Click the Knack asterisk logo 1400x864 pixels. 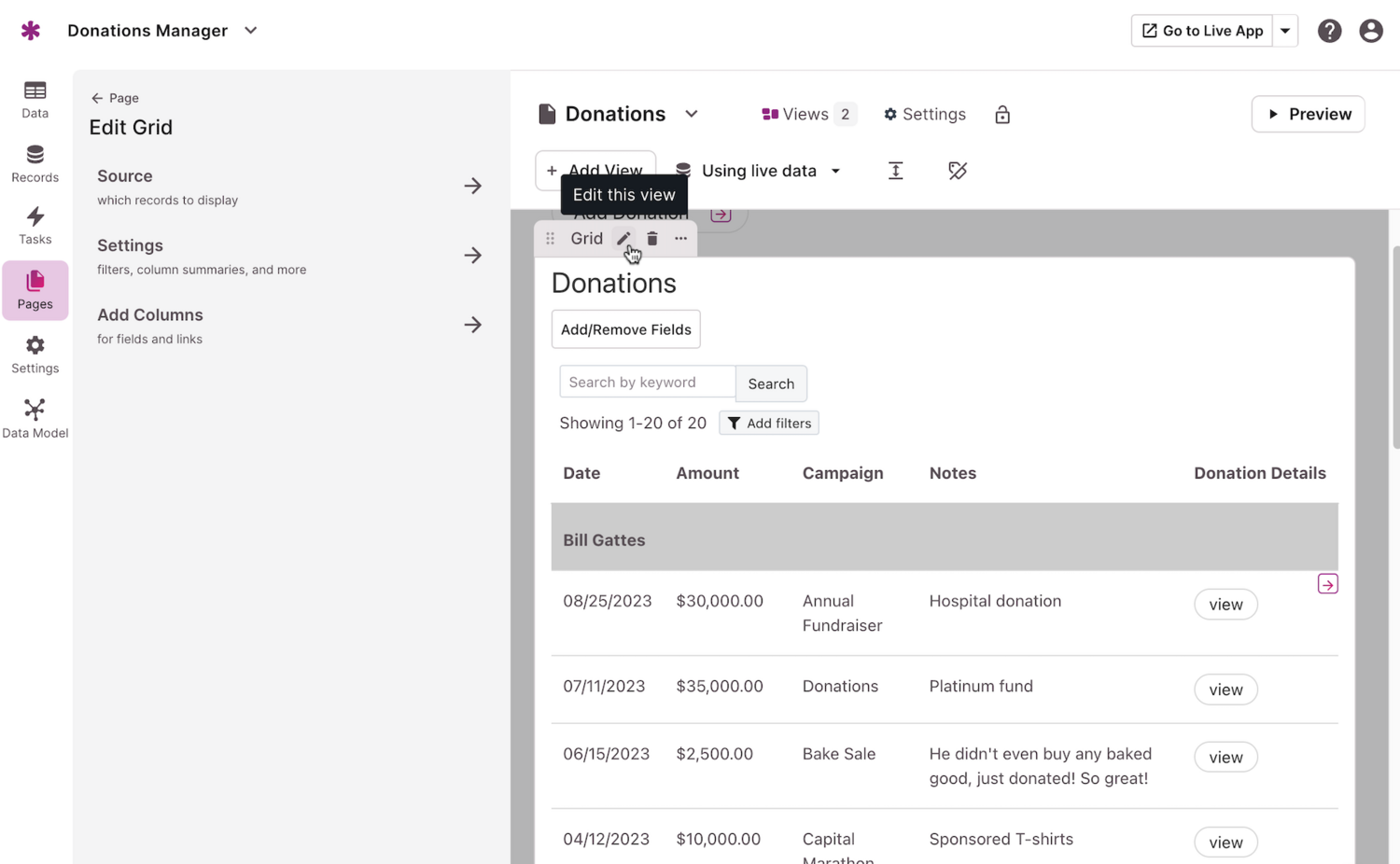click(31, 31)
